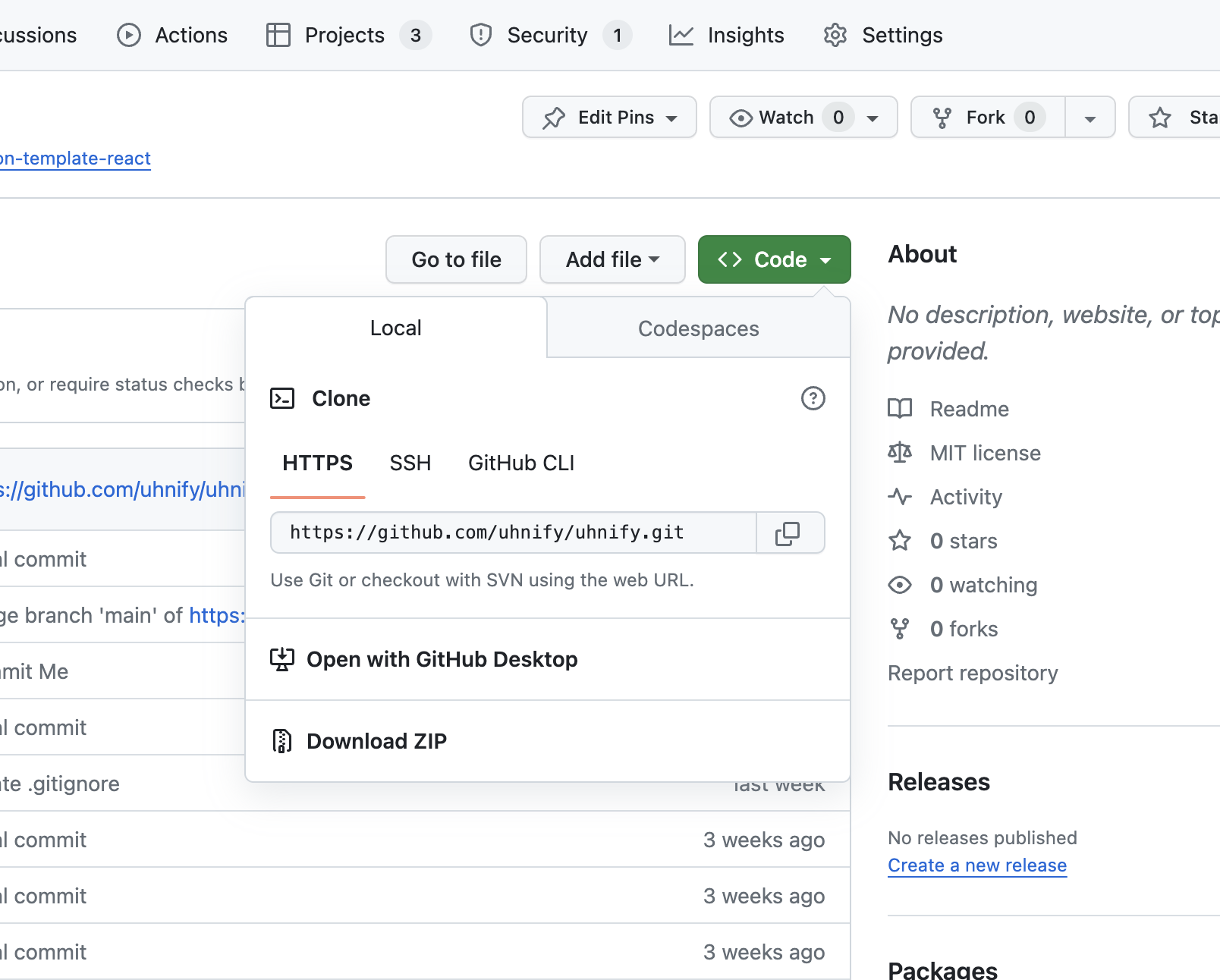The width and height of the screenshot is (1220, 980).
Task: Open the Add file dropdown
Action: click(612, 259)
